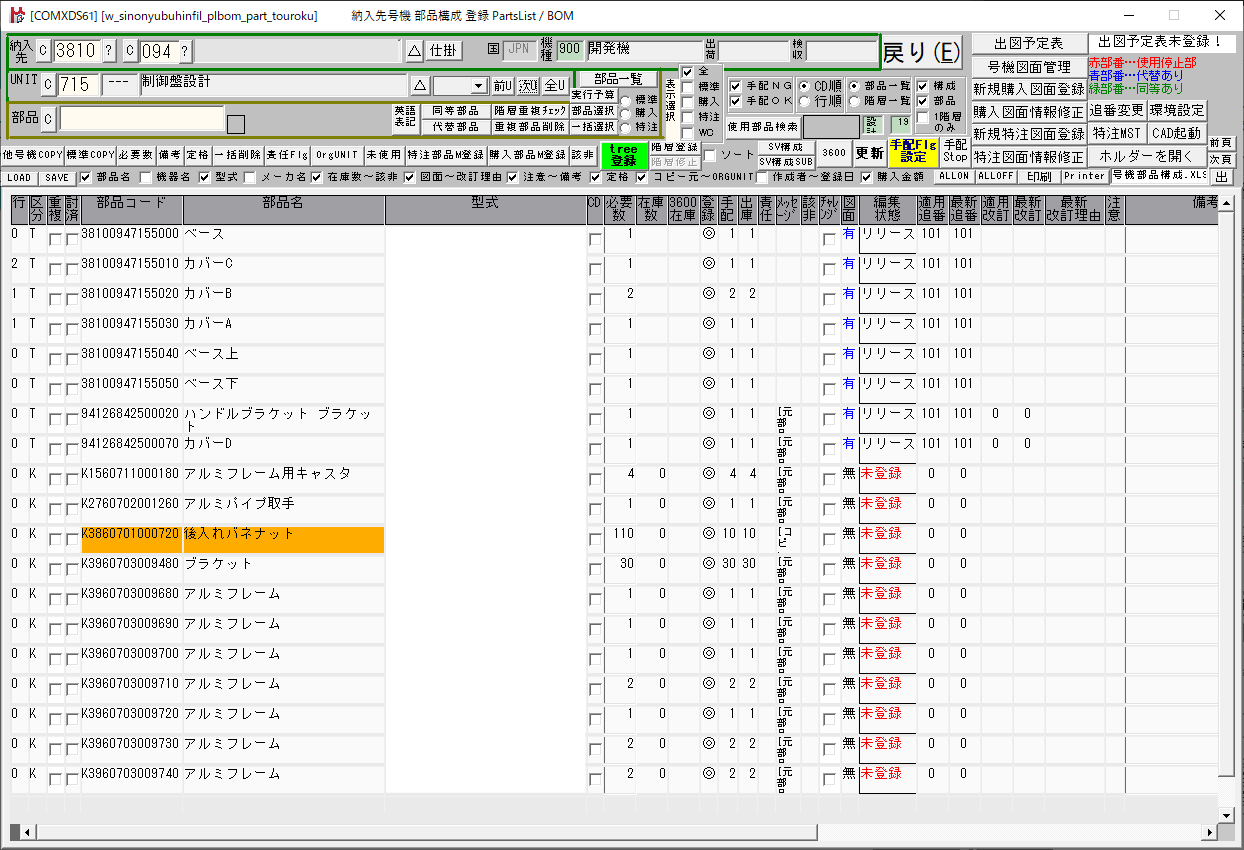The image size is (1244, 850).
Task: Select the highlighted 後入れバネナット row
Action: (x=283, y=534)
